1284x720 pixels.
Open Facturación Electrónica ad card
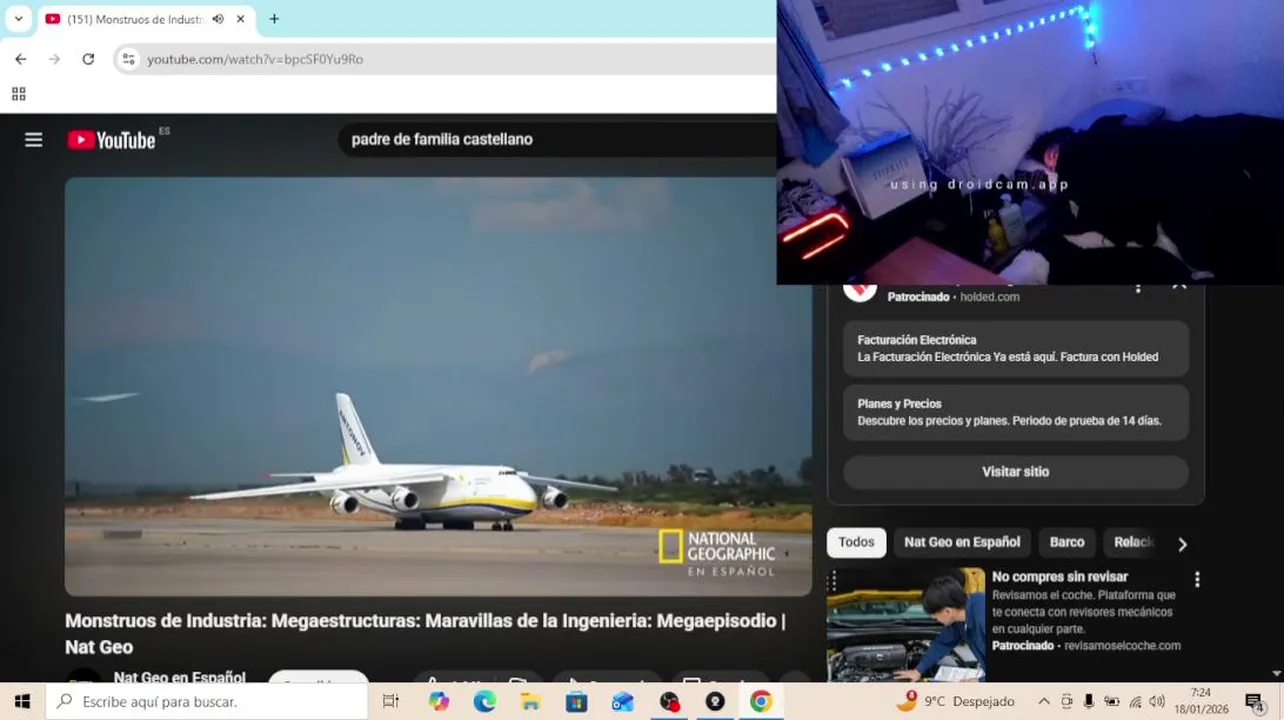[x=1016, y=348]
